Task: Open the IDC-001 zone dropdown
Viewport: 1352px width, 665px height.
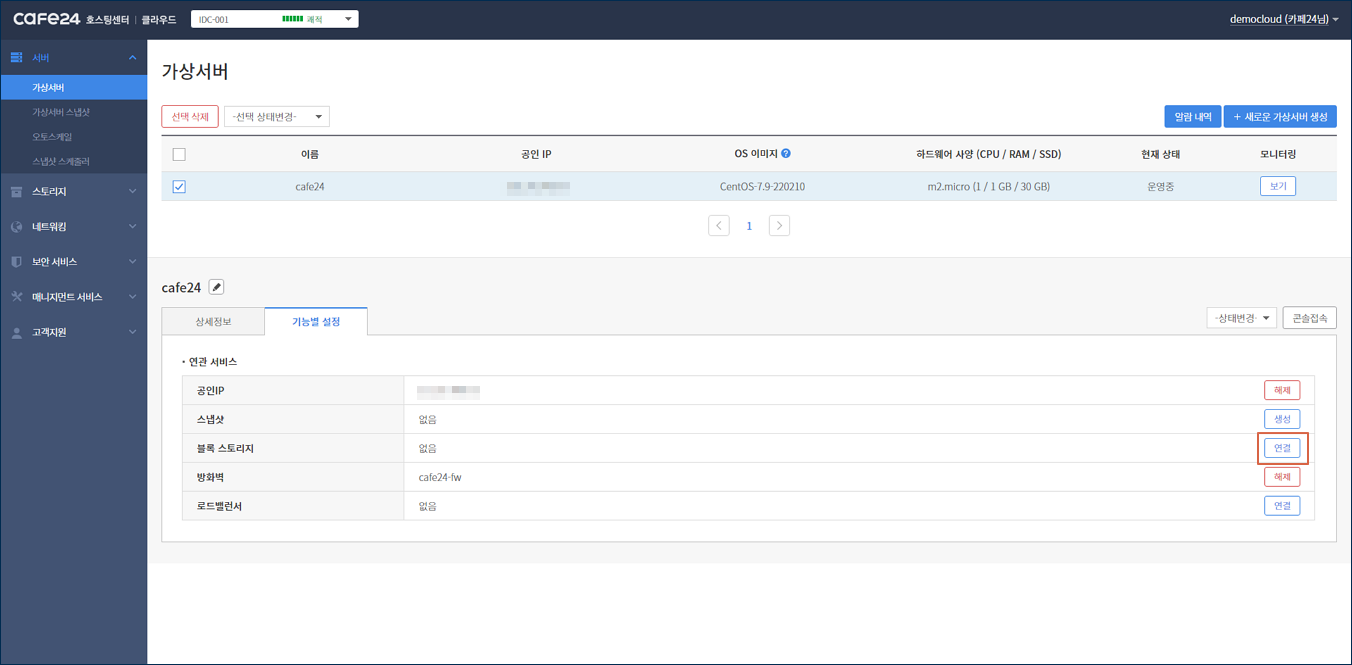Action: [x=274, y=19]
